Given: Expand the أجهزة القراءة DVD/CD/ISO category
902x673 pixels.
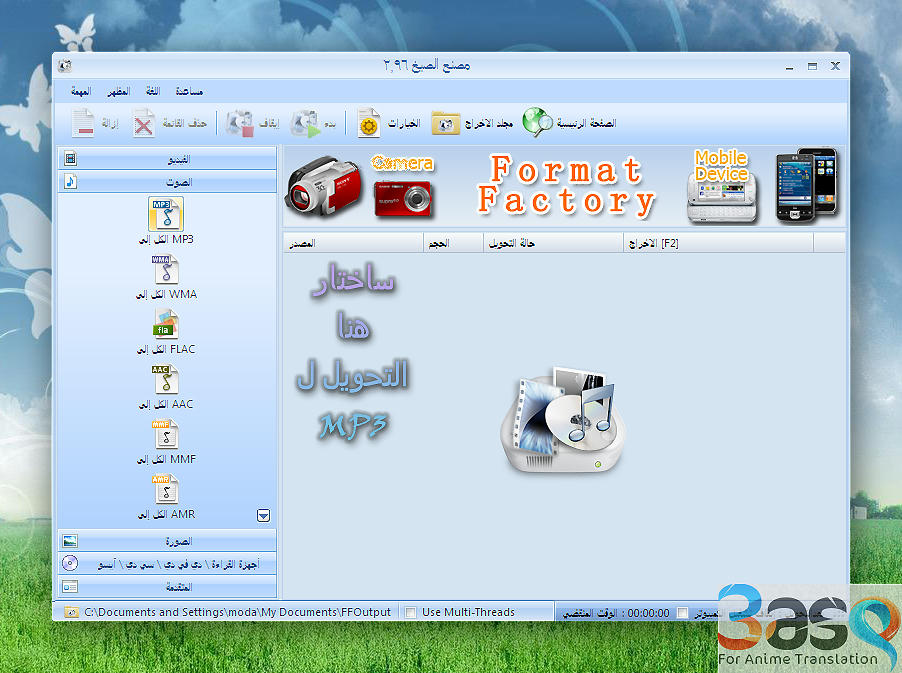Looking at the screenshot, I should click(x=167, y=564).
